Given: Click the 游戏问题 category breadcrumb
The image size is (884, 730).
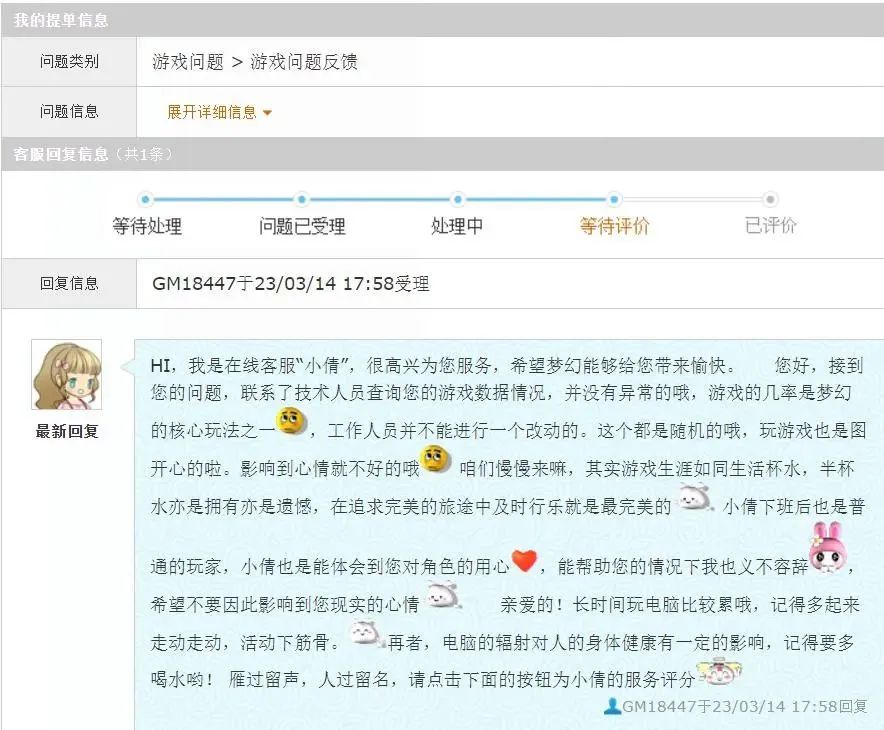Looking at the screenshot, I should (x=188, y=61).
